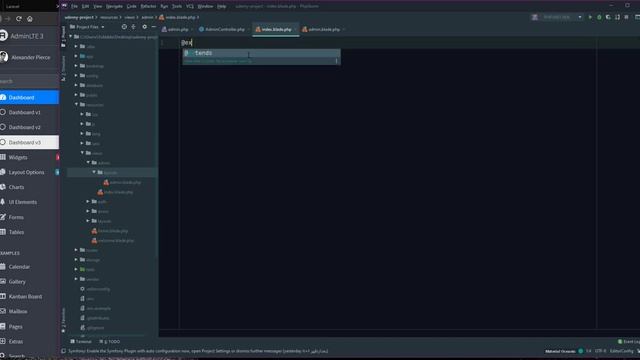
Task: Switch to AdminController.php editor tab
Action: [x=224, y=29]
